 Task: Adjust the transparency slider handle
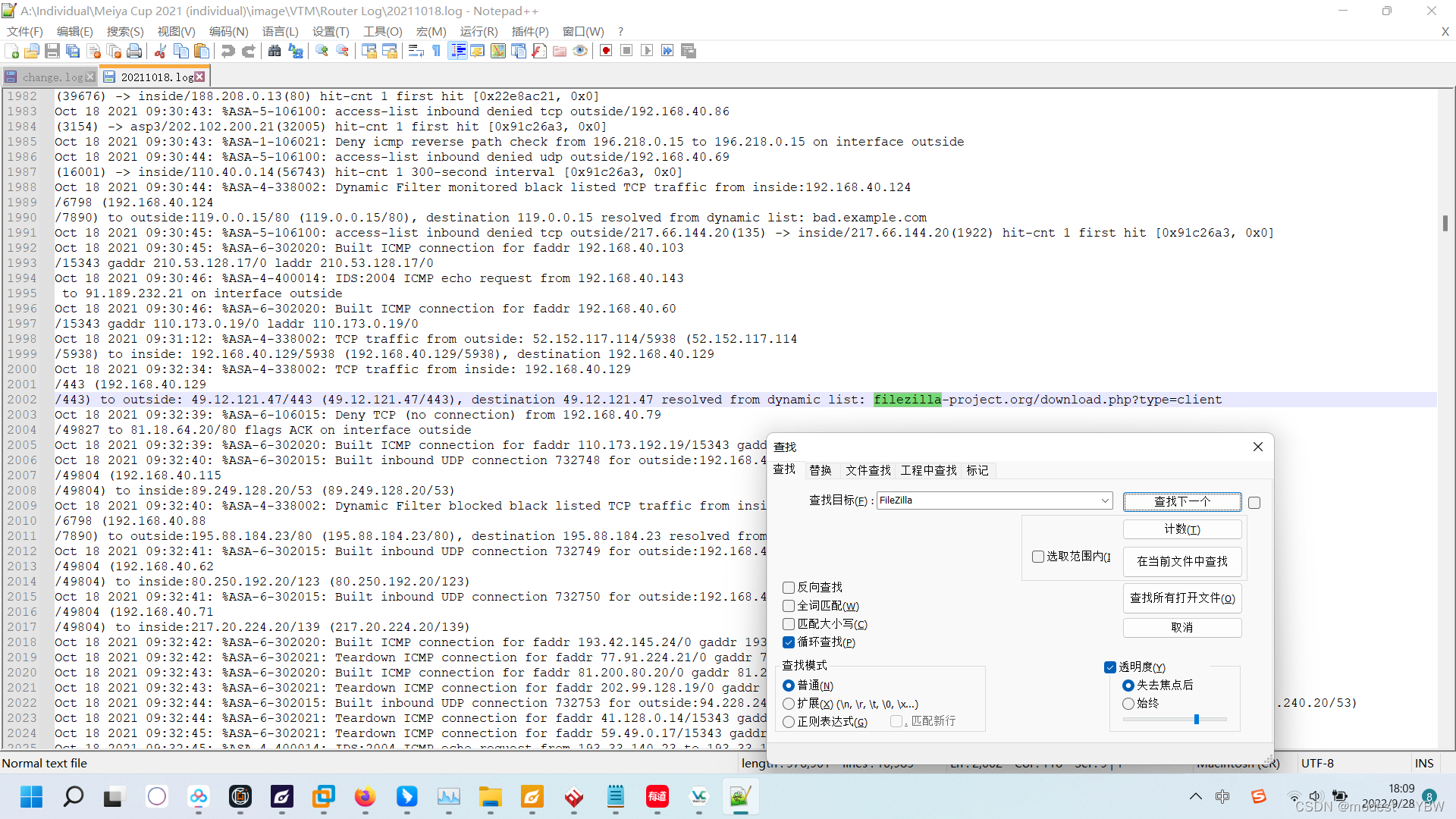click(x=1197, y=719)
